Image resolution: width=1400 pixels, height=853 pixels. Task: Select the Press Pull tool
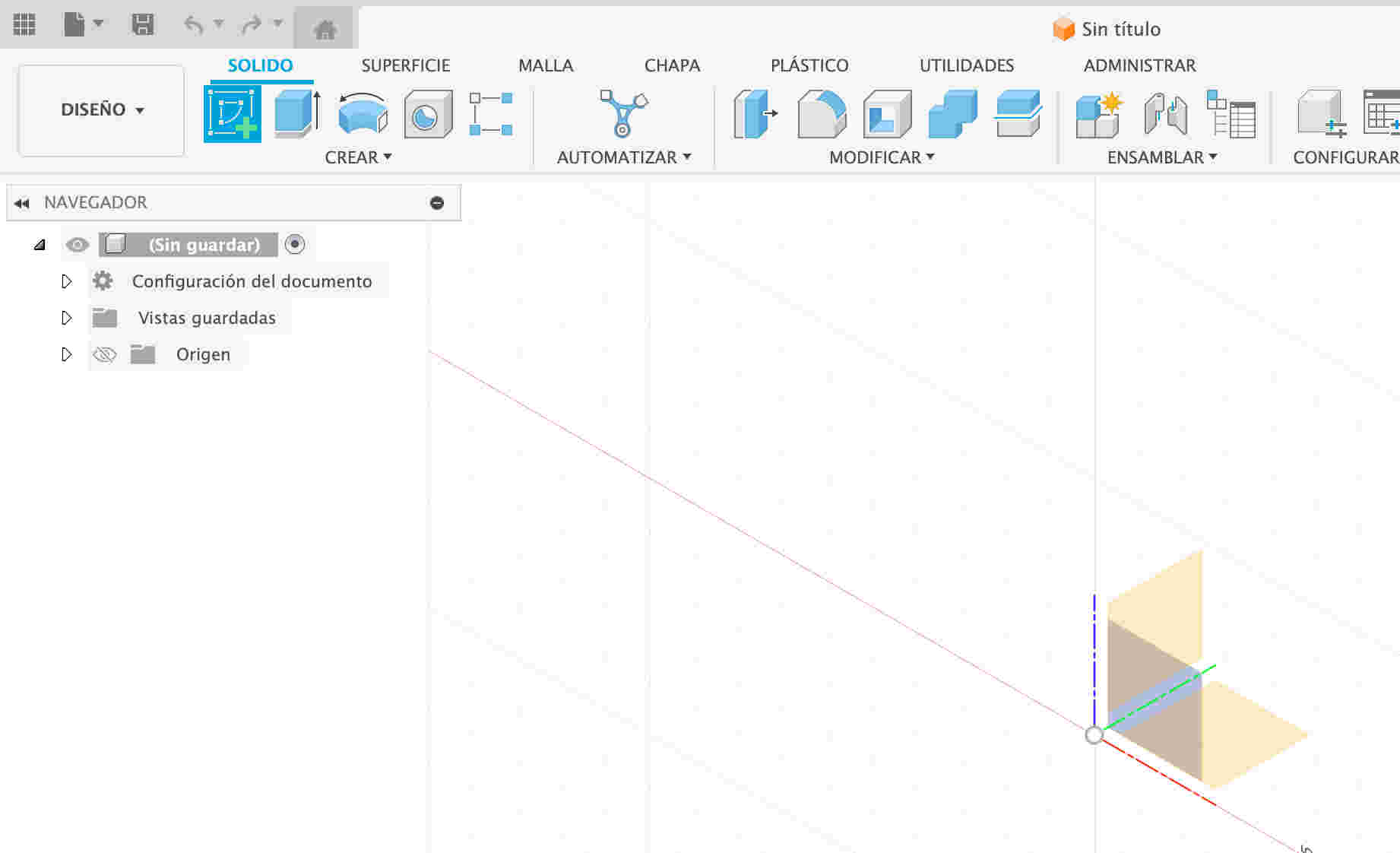[x=755, y=113]
